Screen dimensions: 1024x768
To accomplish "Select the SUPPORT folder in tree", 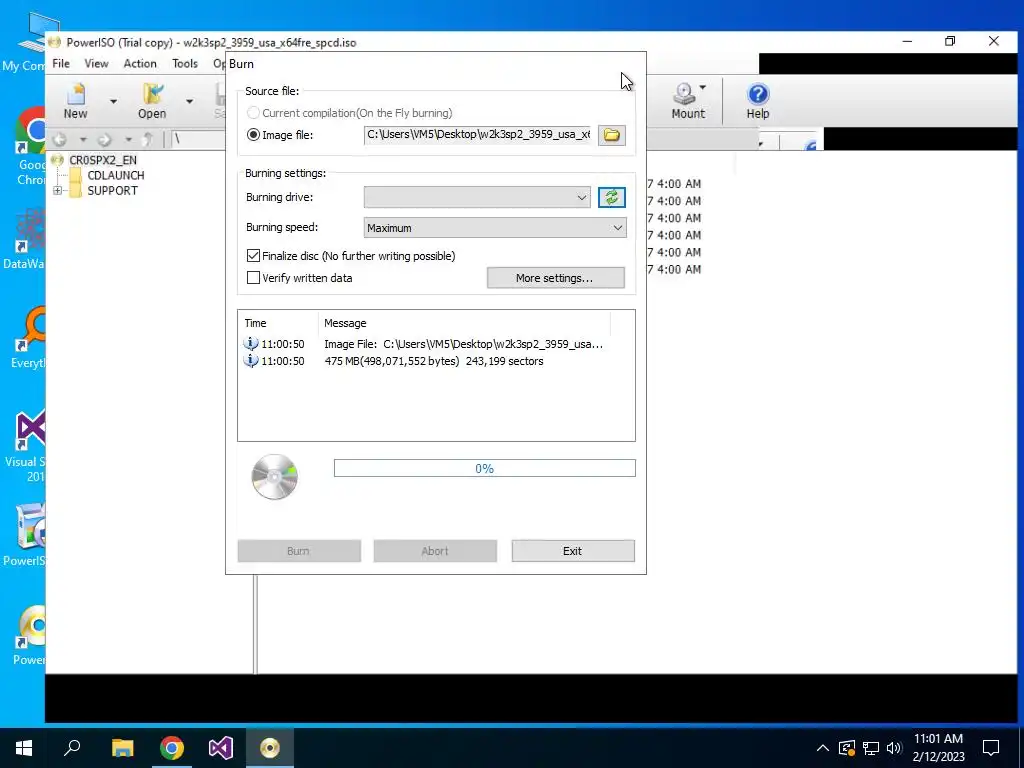I will [x=112, y=191].
